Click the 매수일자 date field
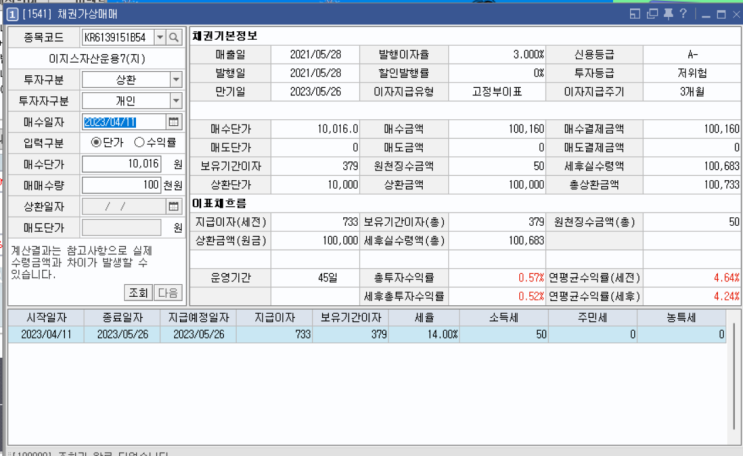 click(124, 122)
